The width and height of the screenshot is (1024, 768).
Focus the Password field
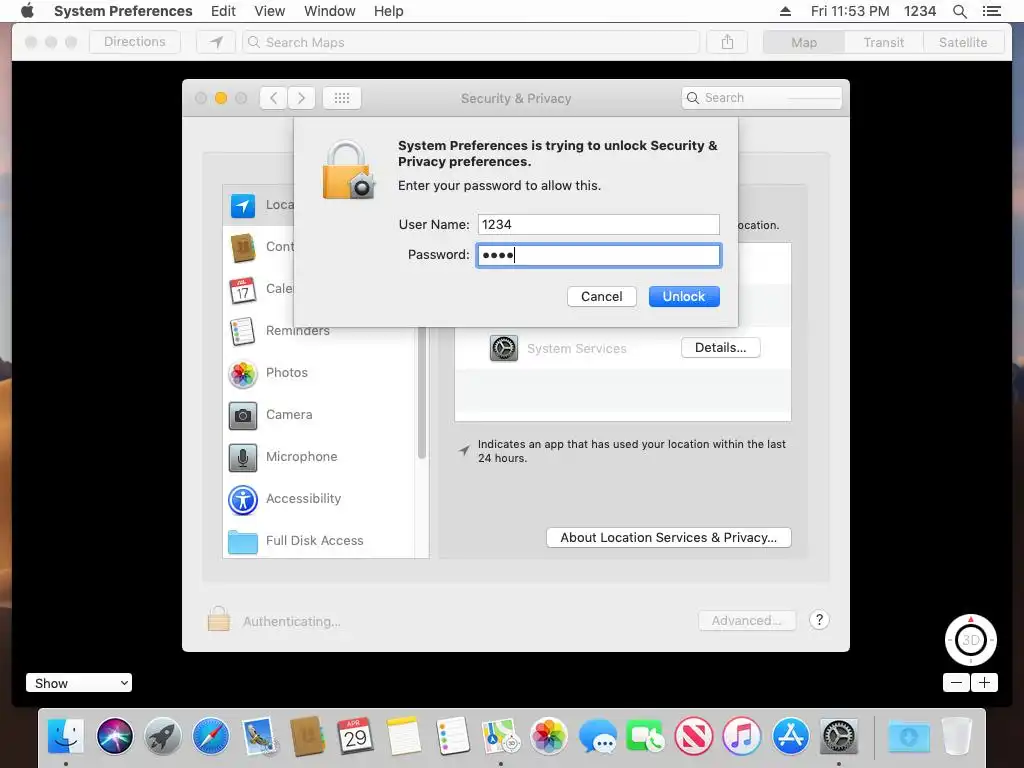click(x=598, y=255)
